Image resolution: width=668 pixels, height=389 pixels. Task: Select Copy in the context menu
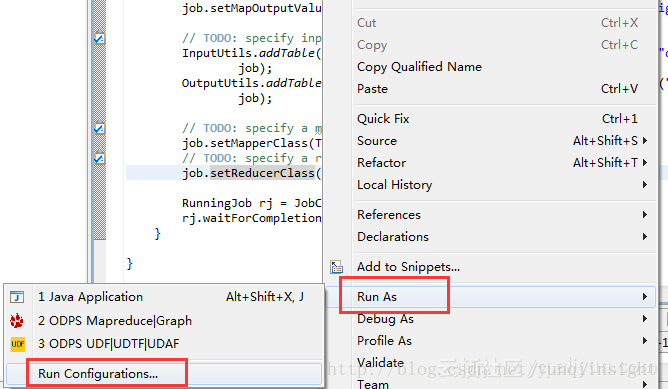(x=490, y=45)
